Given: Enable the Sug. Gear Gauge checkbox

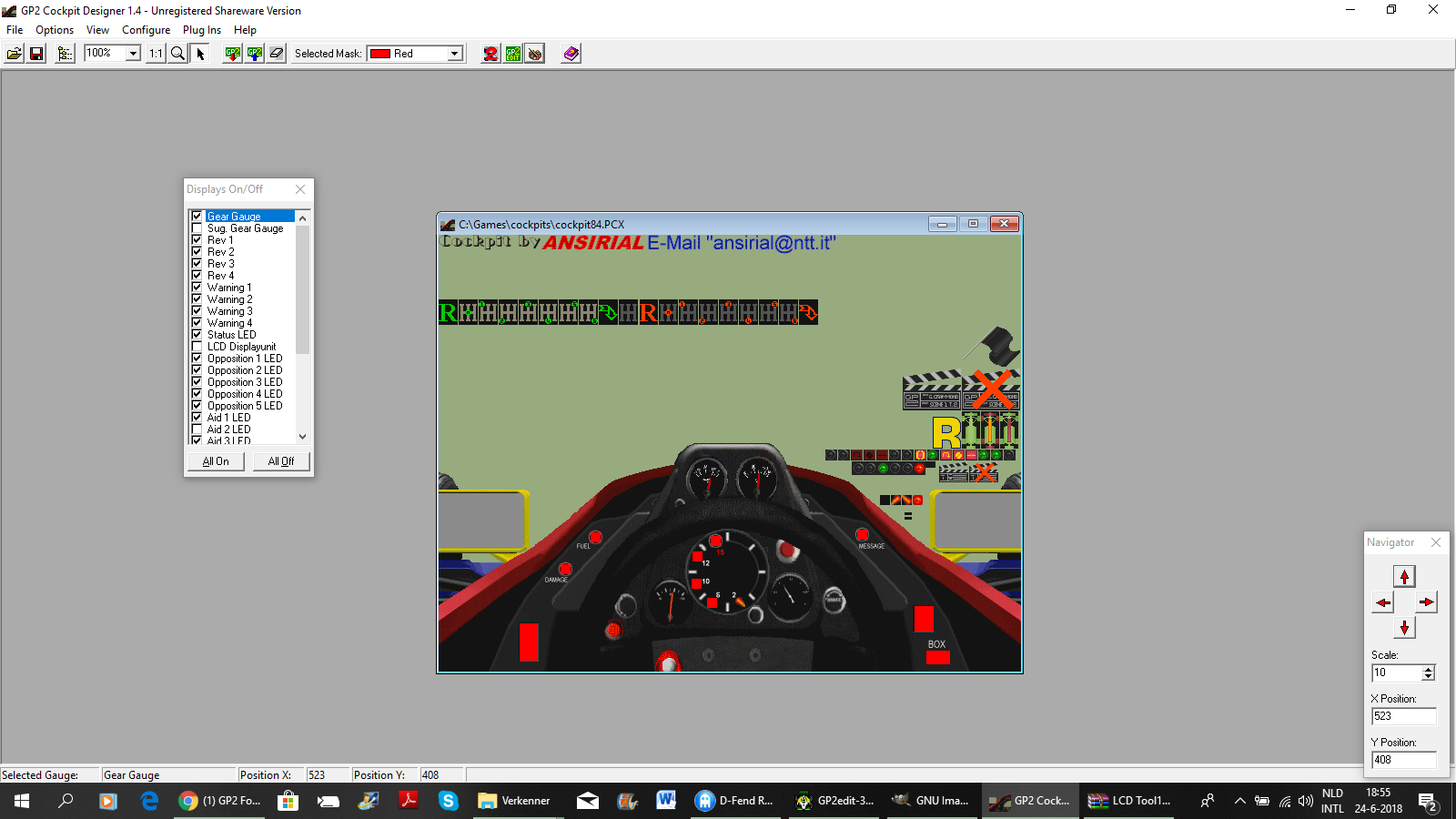Looking at the screenshot, I should [197, 228].
